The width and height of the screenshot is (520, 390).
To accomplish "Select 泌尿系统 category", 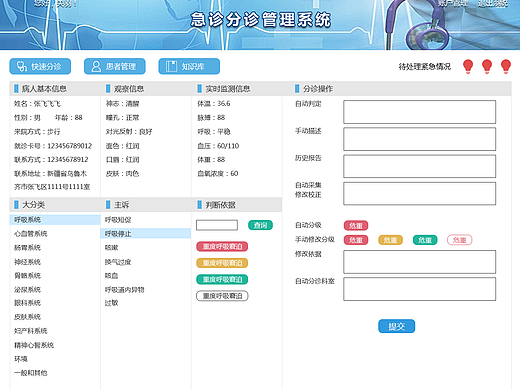I will (x=27, y=289).
